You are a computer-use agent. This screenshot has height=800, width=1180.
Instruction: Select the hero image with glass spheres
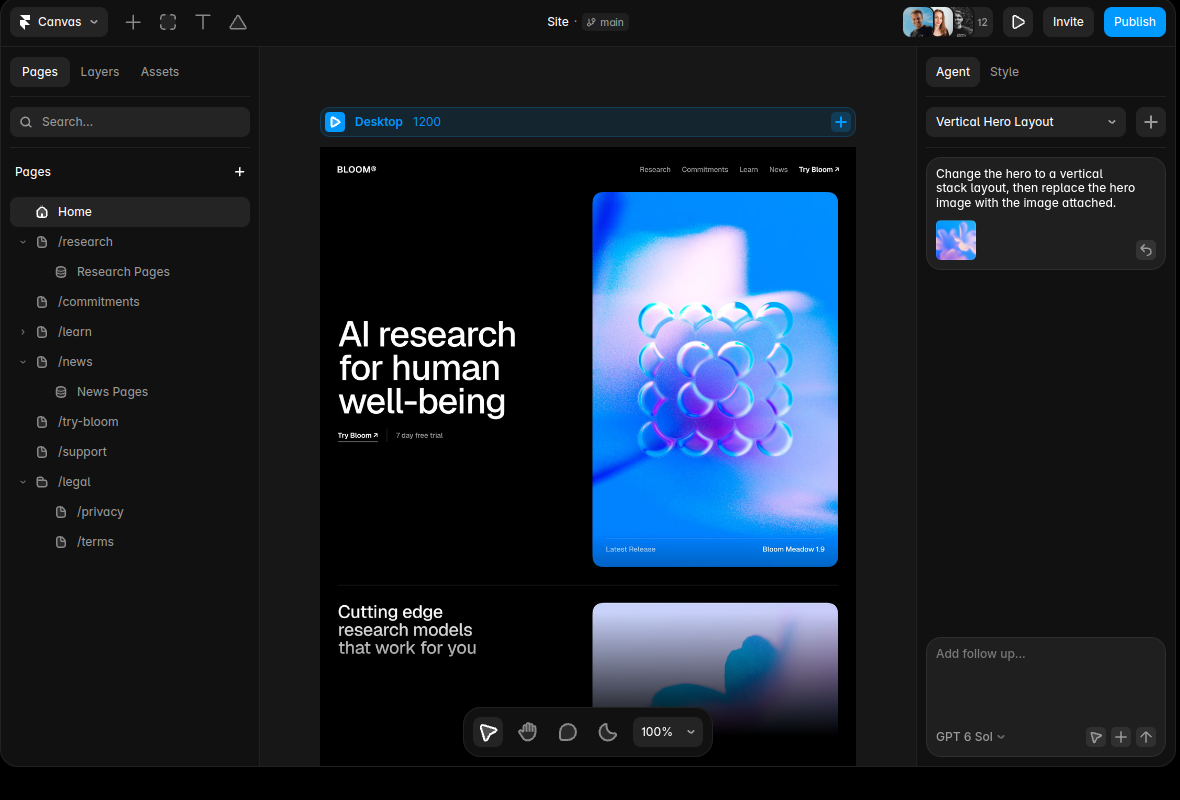click(x=715, y=379)
